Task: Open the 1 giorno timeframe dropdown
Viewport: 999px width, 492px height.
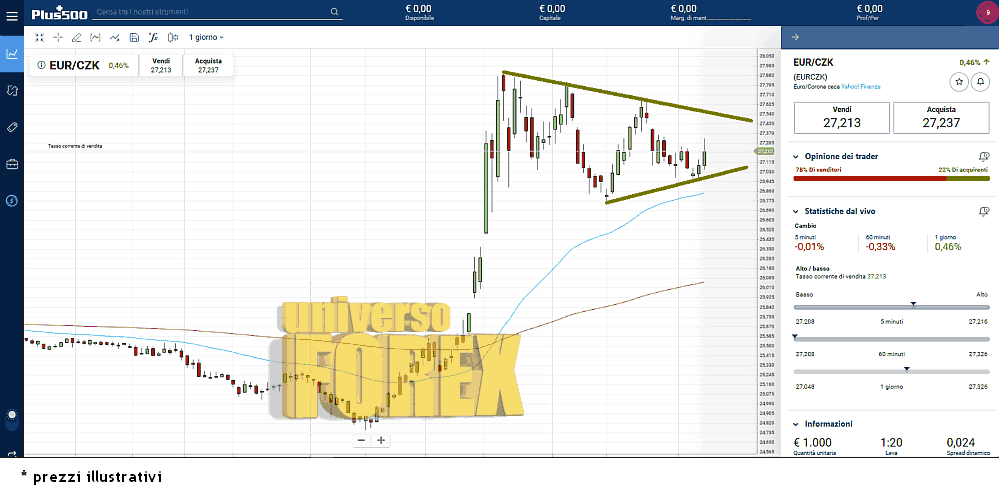Action: [206, 37]
